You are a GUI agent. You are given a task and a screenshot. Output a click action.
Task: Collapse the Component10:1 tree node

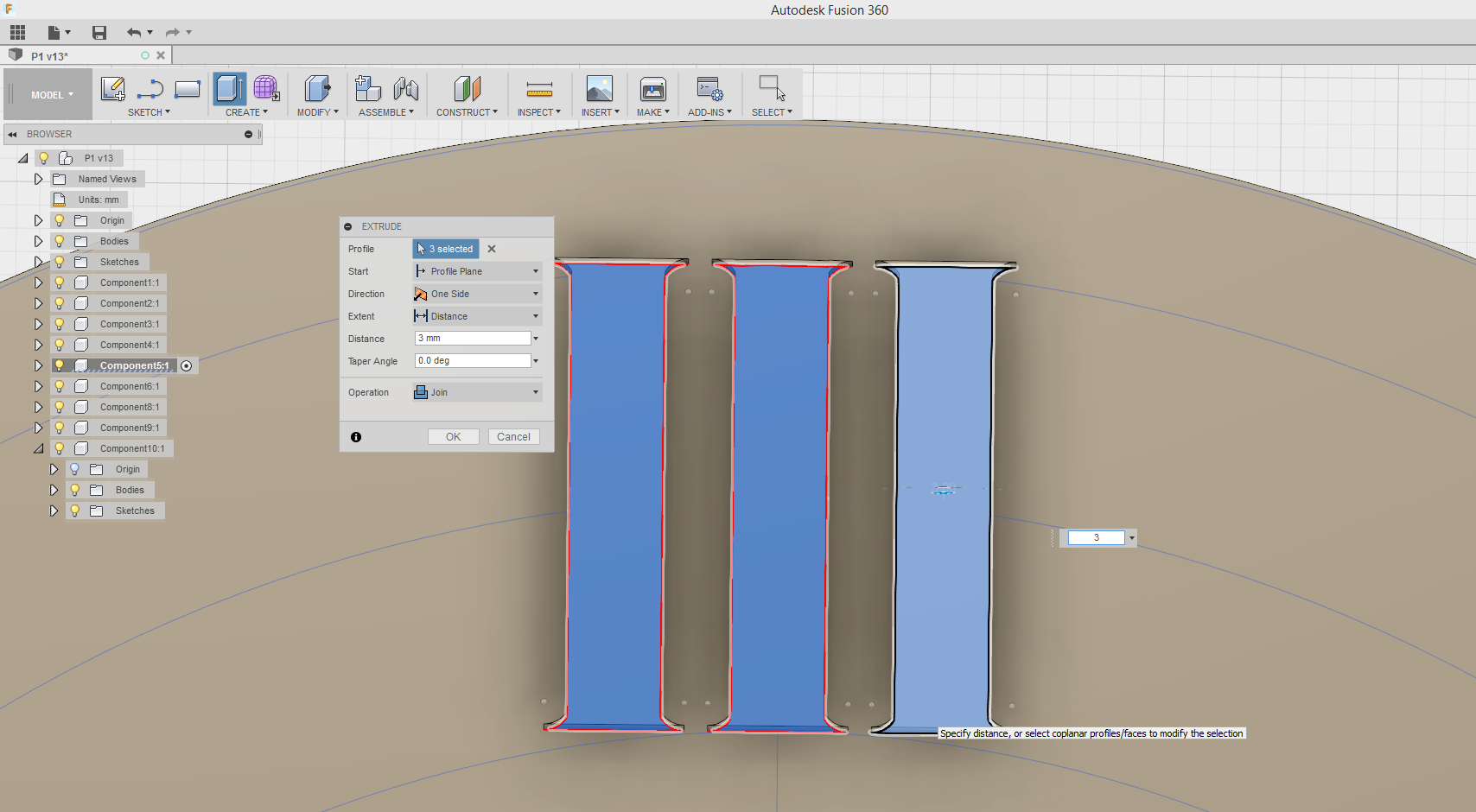[38, 448]
